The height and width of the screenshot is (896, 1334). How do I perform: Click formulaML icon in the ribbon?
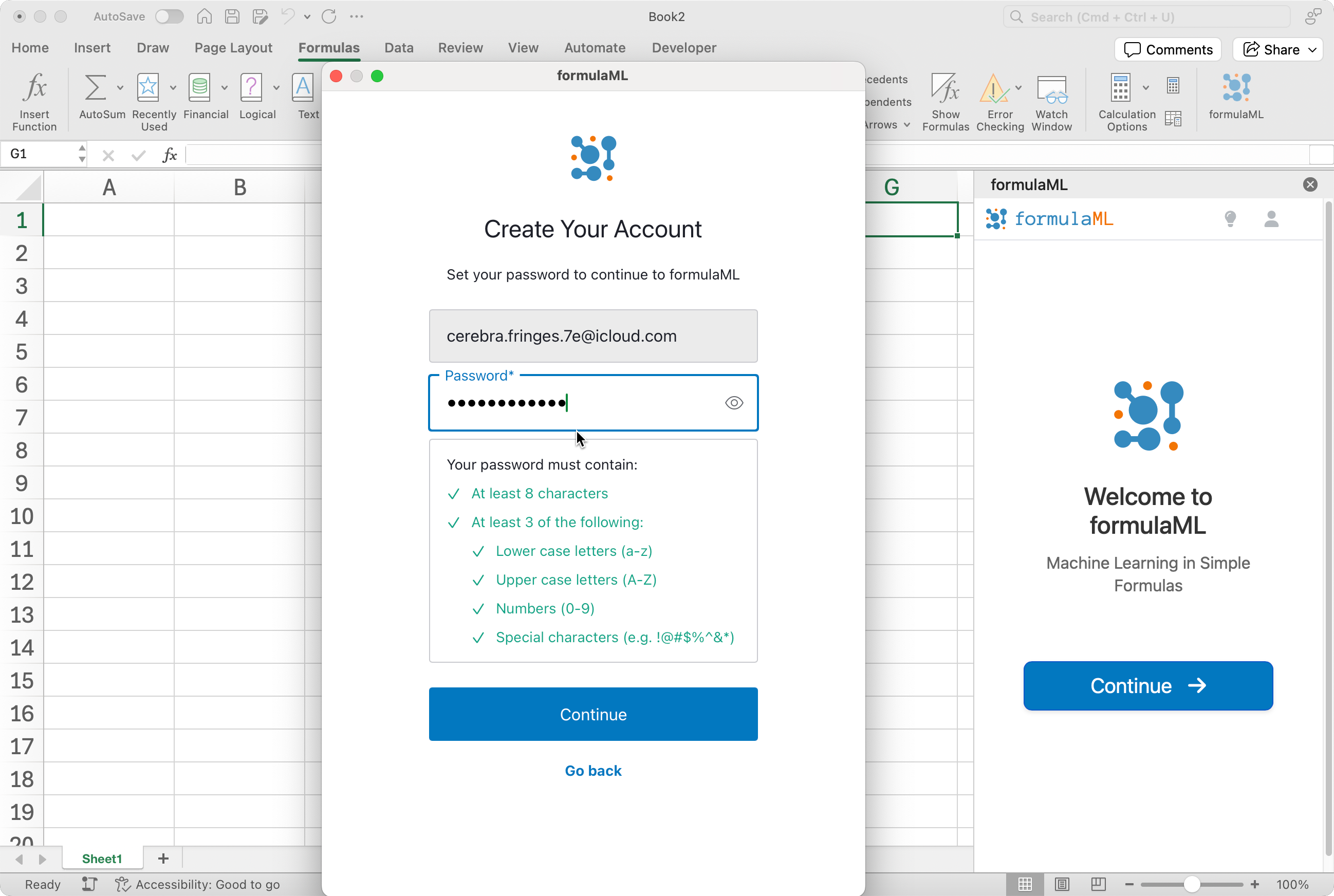click(x=1236, y=88)
